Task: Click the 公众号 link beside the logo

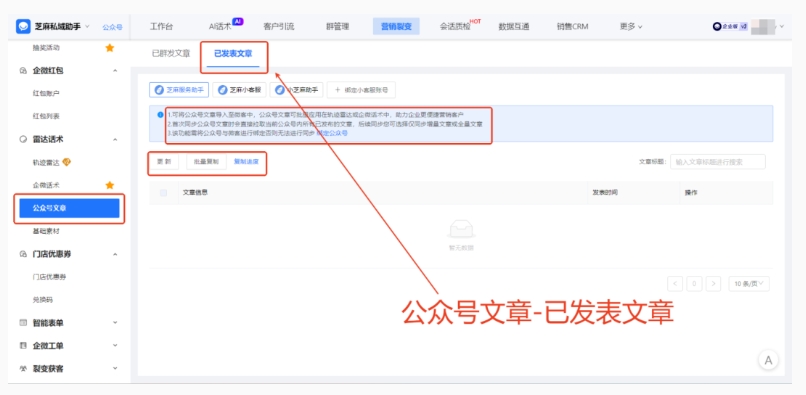Action: click(x=113, y=27)
